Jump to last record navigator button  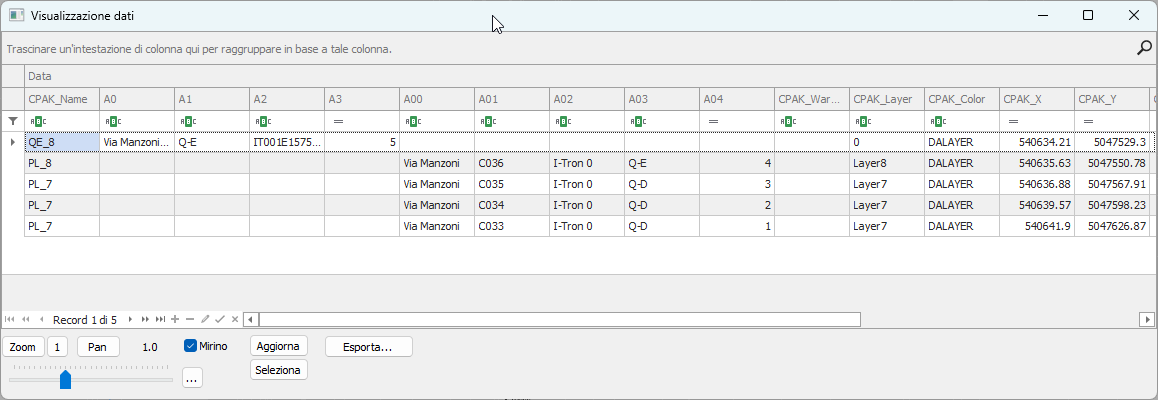[160, 320]
